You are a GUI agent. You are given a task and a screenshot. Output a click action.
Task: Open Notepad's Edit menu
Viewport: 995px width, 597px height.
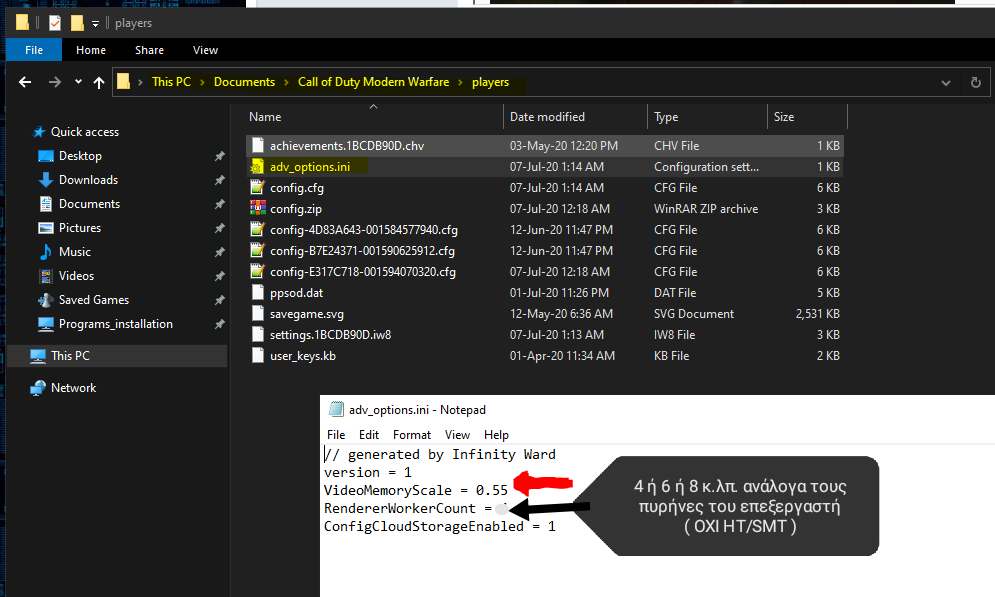point(369,435)
